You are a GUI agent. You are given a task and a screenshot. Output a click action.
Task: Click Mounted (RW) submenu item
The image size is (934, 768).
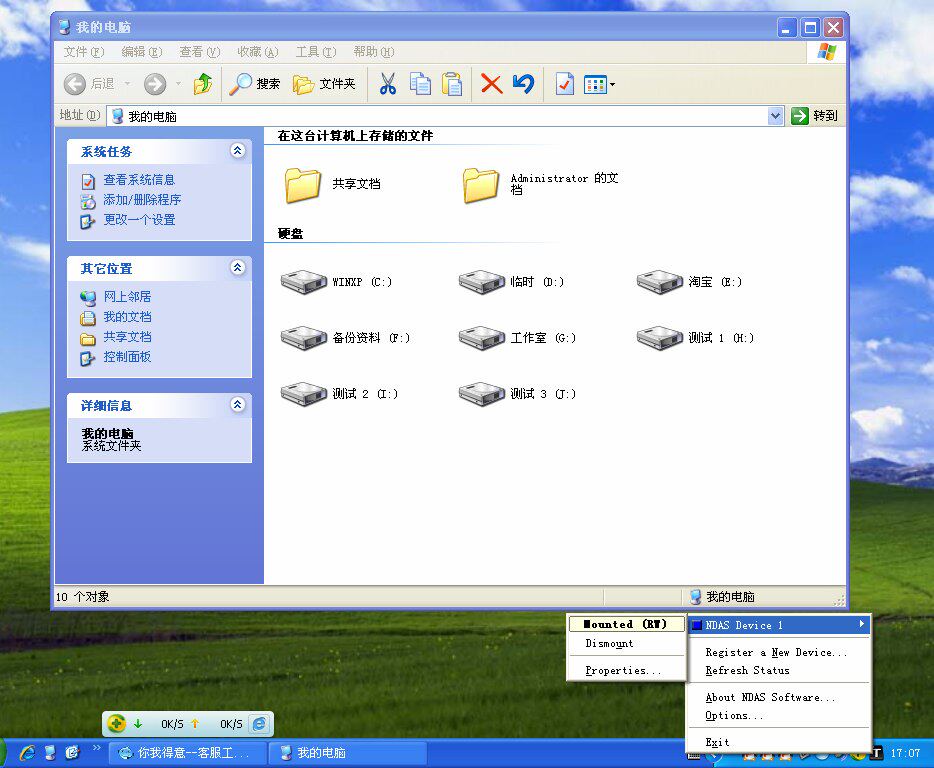click(626, 624)
